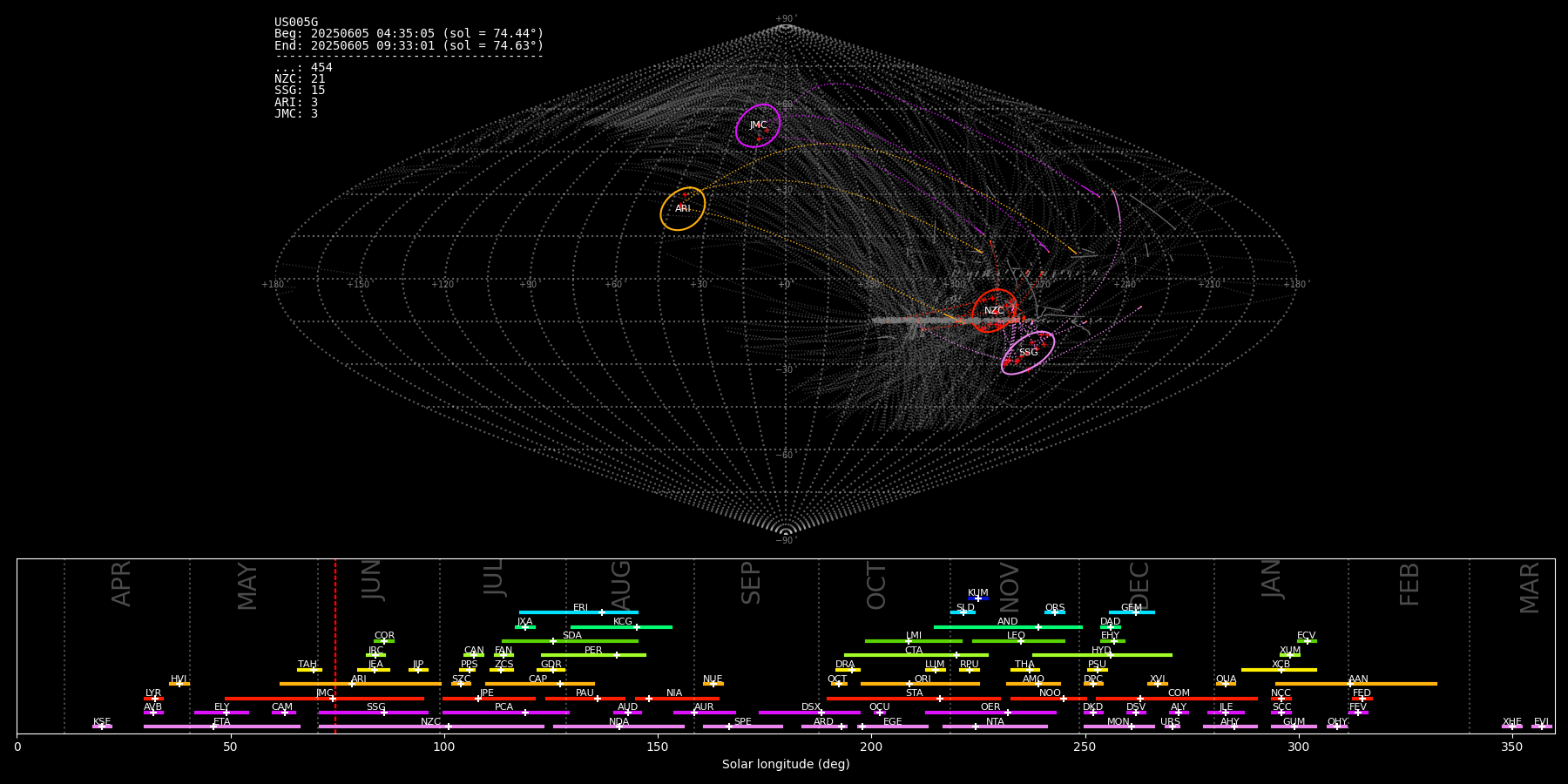Click the AND shower bar in timeline
The image size is (1568, 784).
point(1008,627)
